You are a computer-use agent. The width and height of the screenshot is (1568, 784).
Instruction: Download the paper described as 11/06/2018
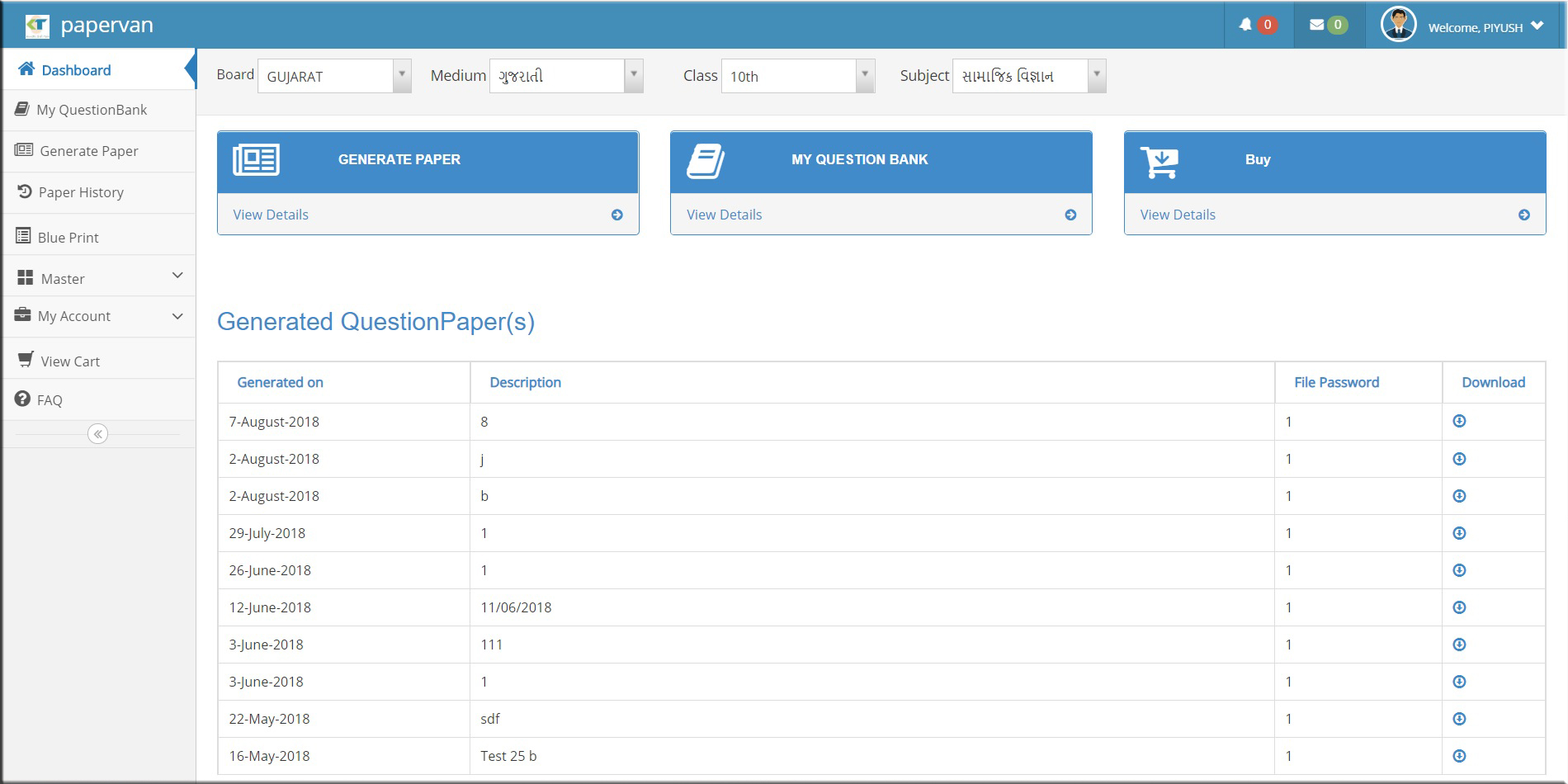coord(1459,607)
